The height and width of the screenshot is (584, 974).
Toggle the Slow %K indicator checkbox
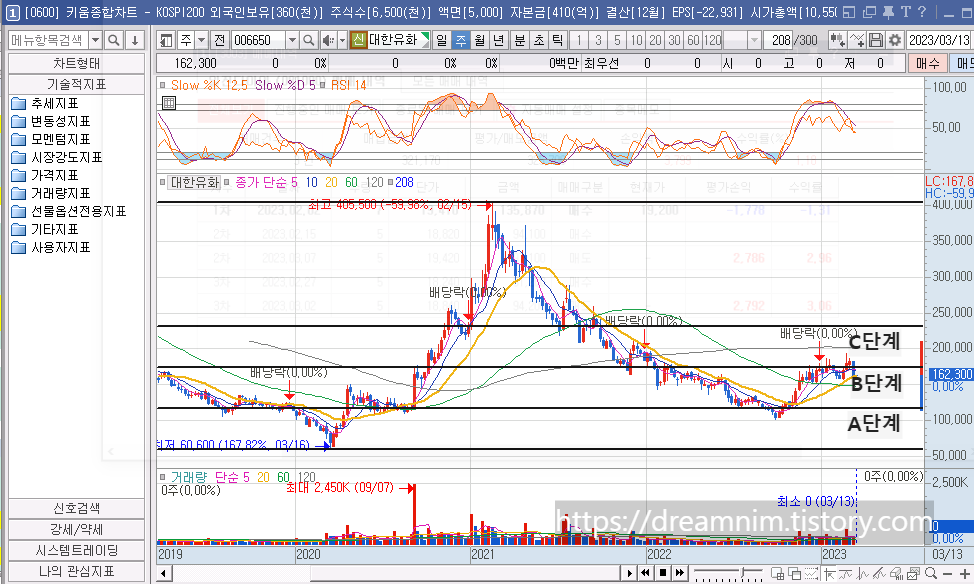(163, 85)
